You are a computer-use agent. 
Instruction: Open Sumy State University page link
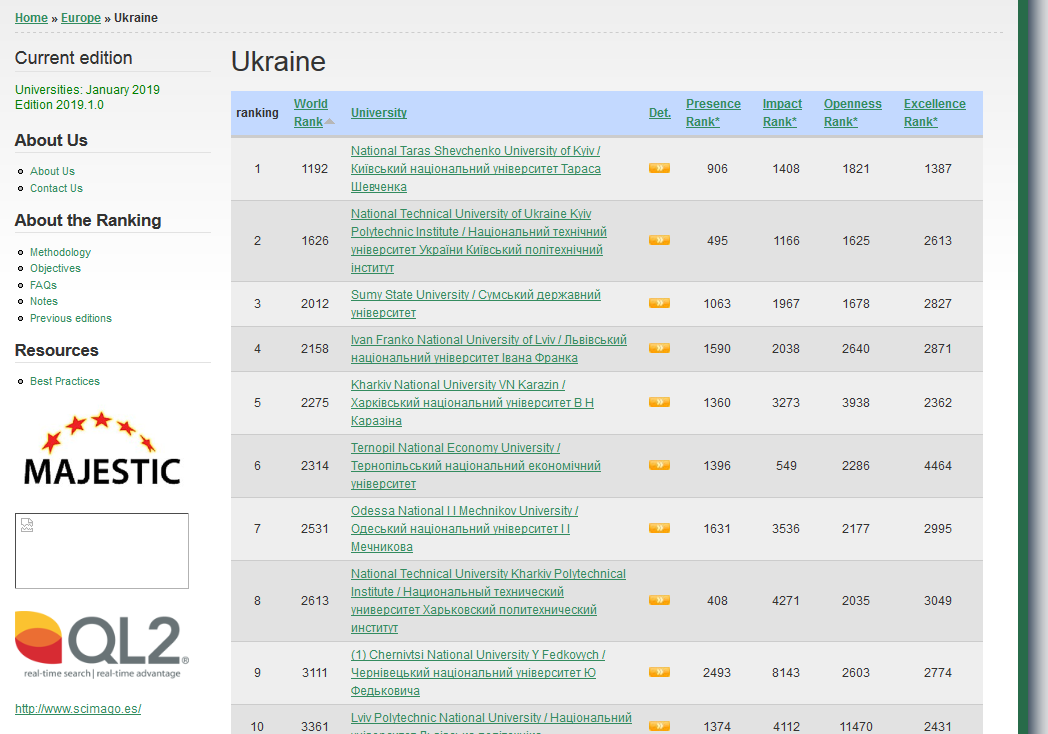(475, 295)
